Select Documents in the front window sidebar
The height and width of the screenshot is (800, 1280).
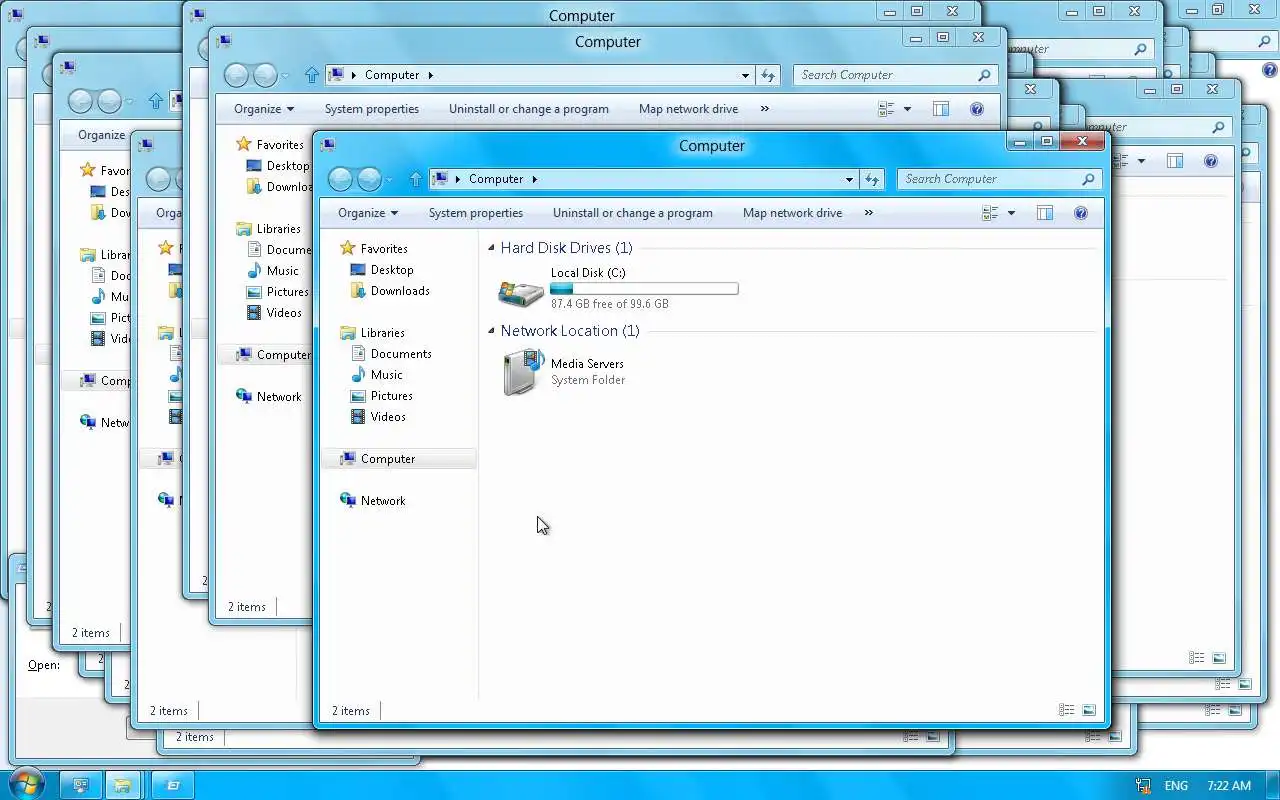[401, 354]
